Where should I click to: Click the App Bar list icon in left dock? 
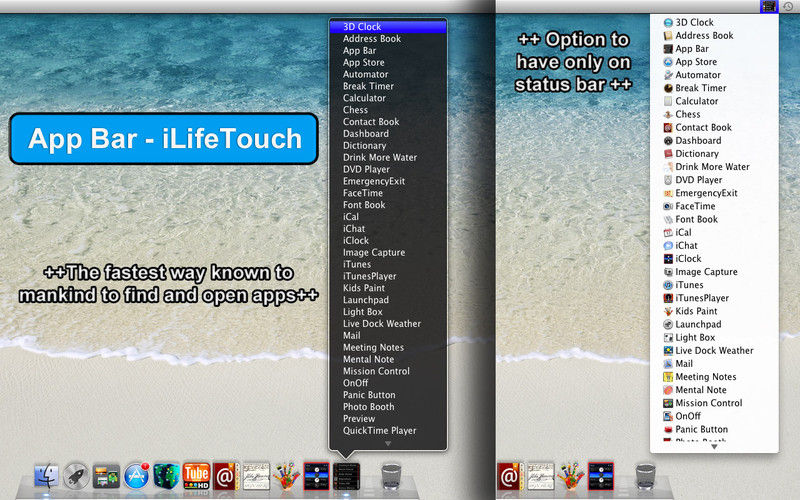[346, 476]
